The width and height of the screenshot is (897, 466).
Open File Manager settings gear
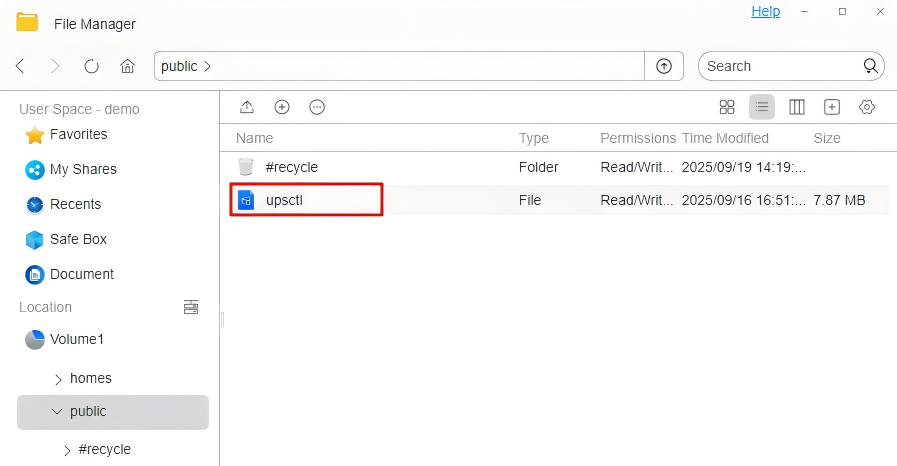[x=867, y=107]
